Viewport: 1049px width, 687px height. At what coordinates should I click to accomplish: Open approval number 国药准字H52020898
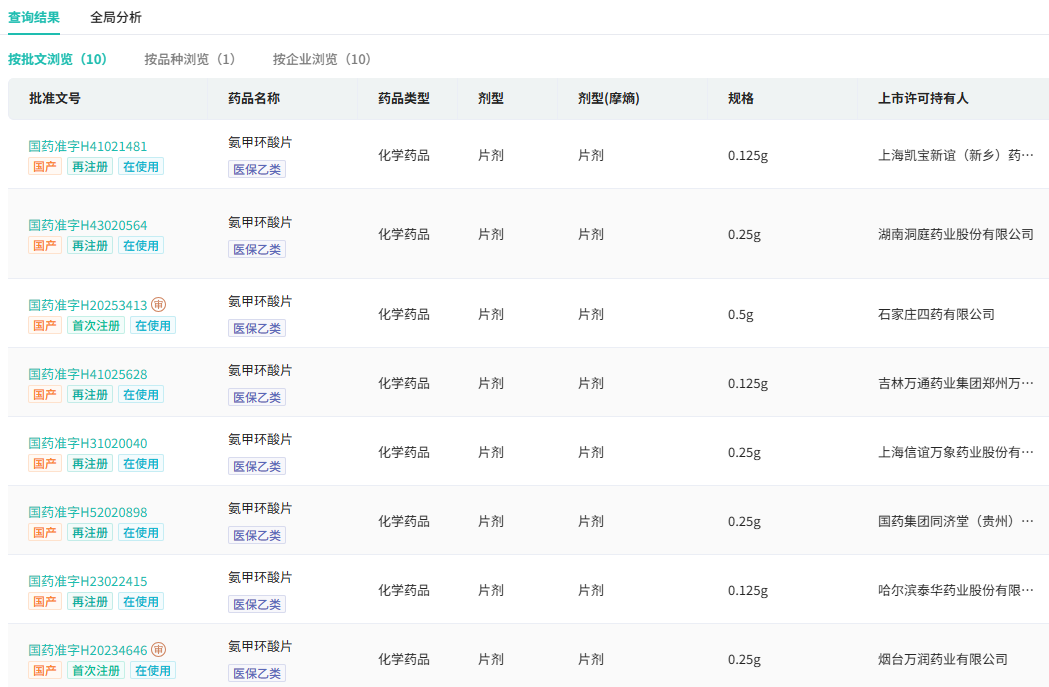click(88, 513)
